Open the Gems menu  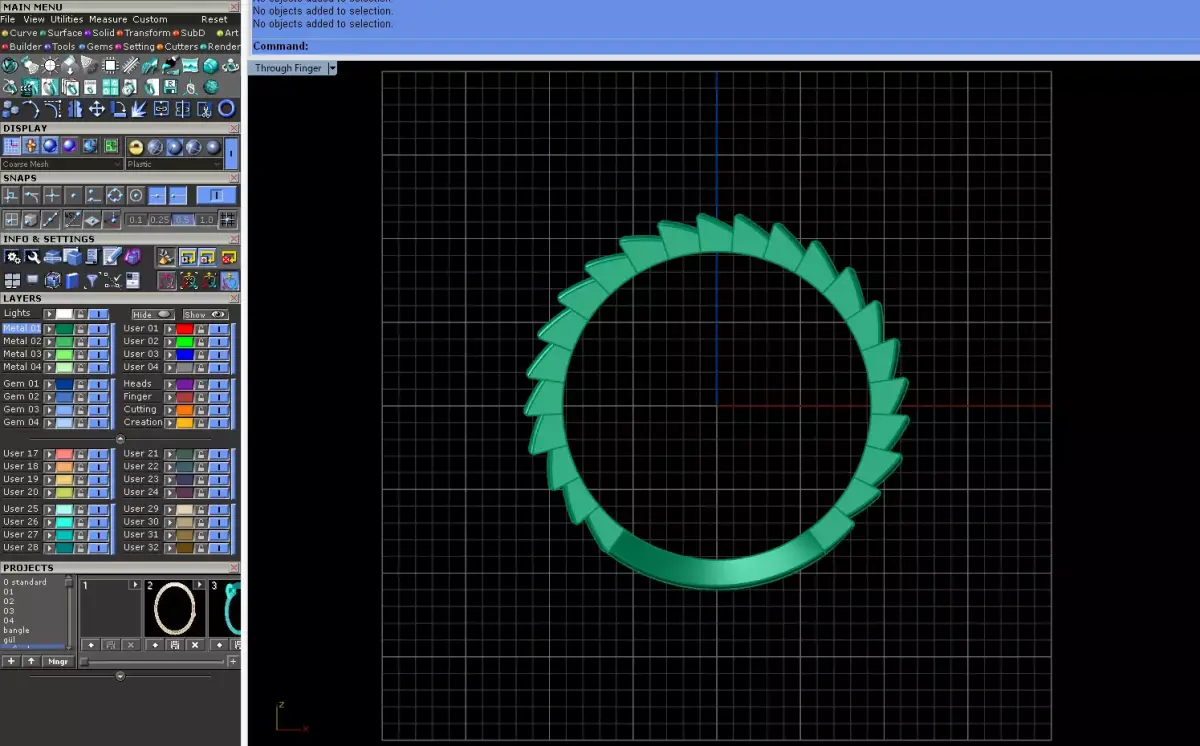(x=100, y=46)
